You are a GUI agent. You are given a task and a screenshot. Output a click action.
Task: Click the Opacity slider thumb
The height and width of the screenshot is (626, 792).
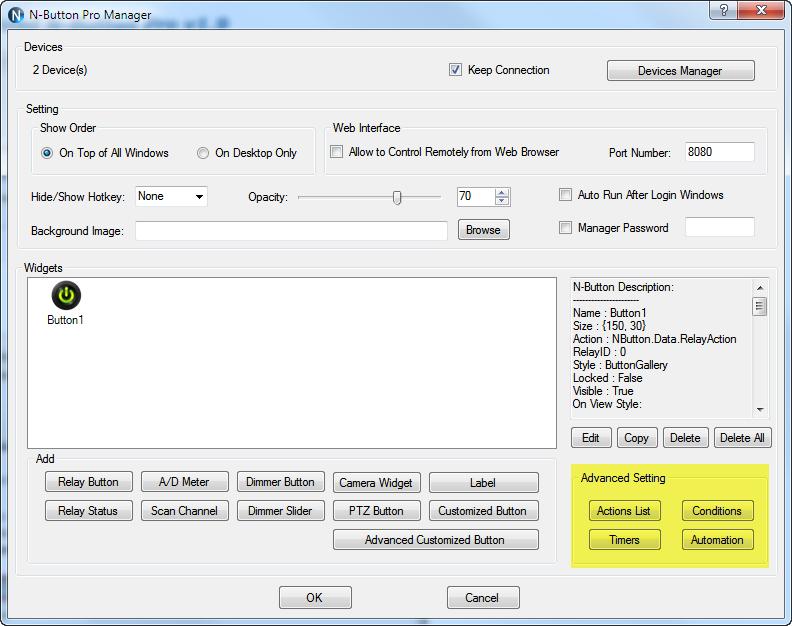coord(397,198)
